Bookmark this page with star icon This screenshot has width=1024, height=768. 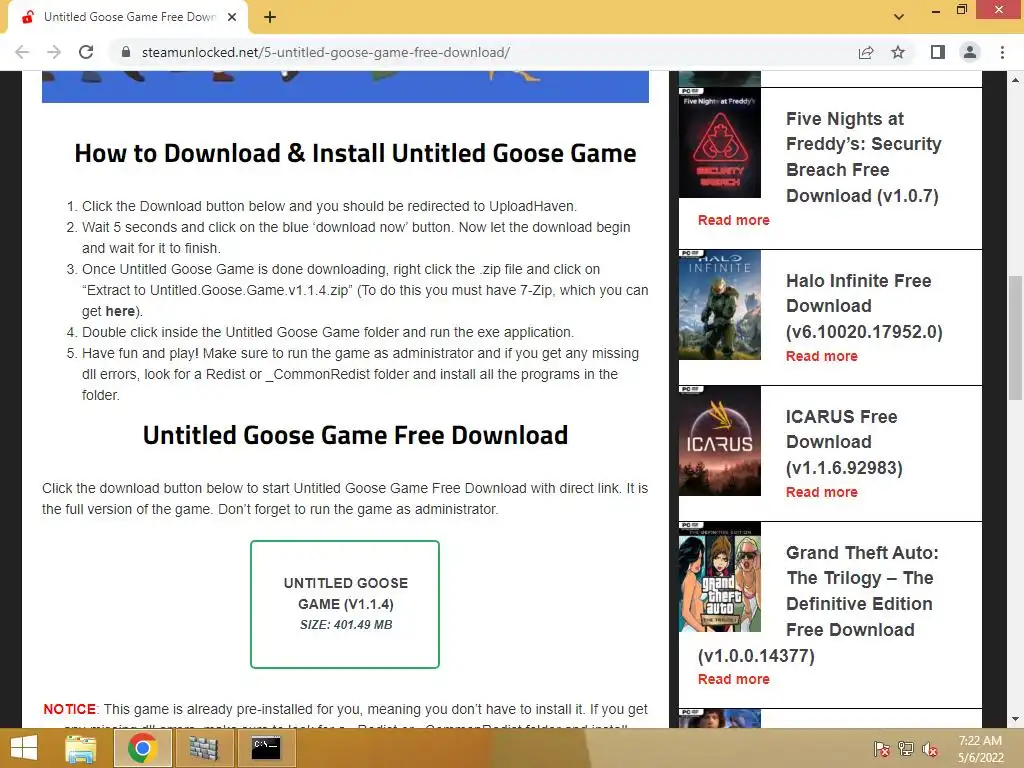(x=898, y=52)
